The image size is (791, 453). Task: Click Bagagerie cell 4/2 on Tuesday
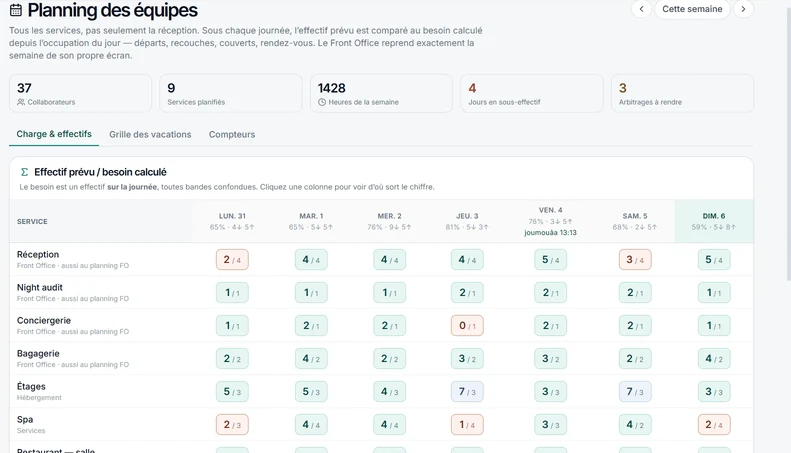pos(311,359)
